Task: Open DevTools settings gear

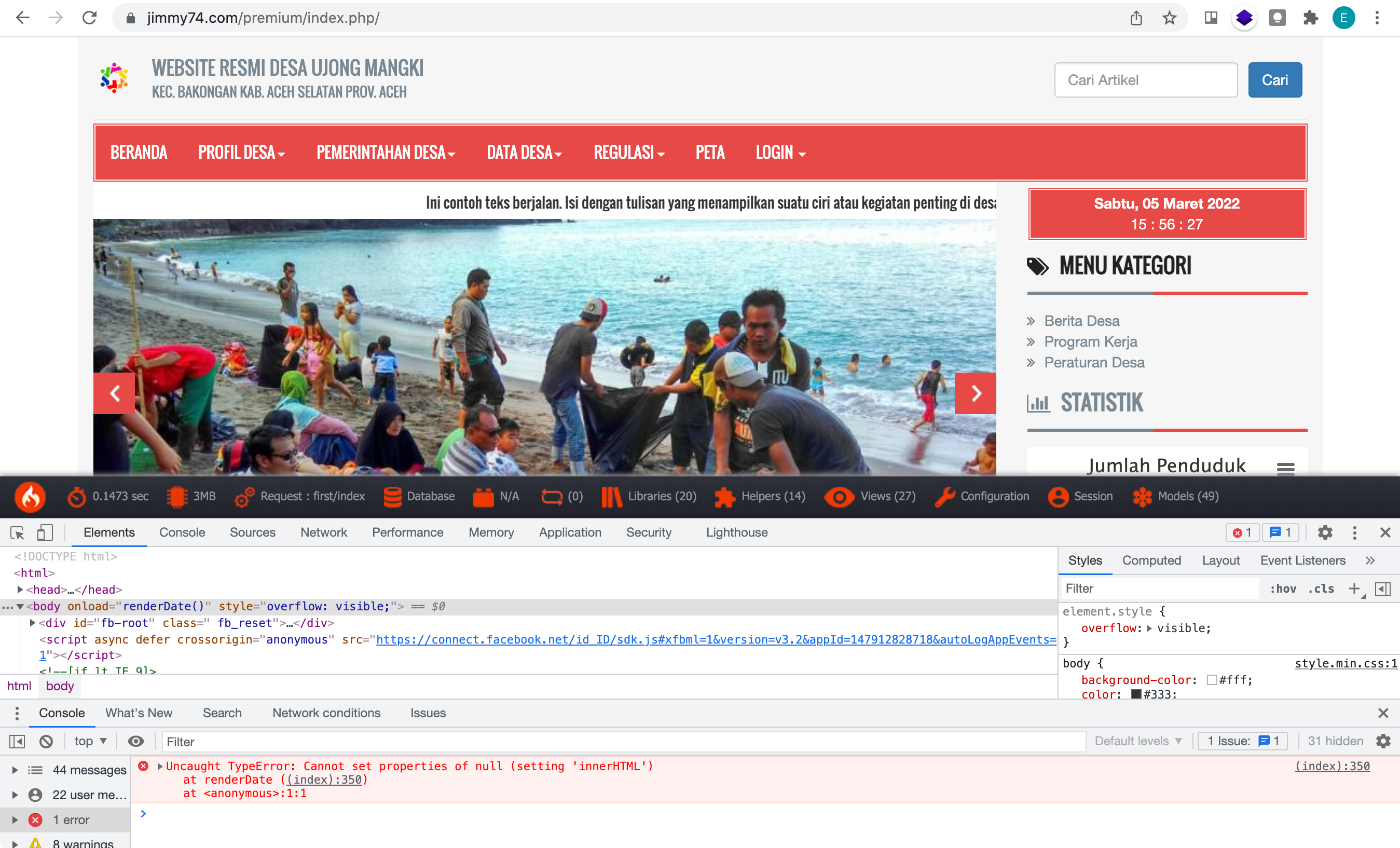Action: point(1325,532)
